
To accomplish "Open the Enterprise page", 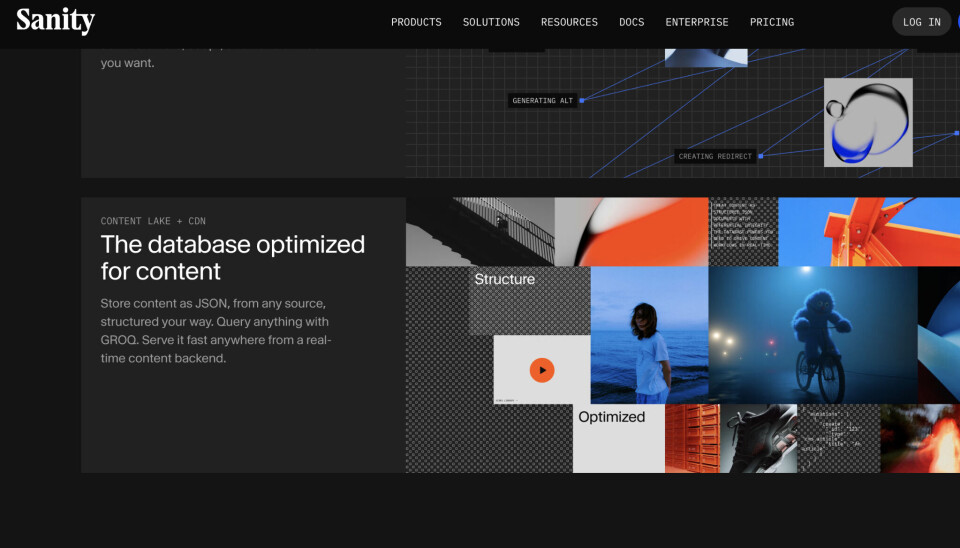I will click(697, 22).
